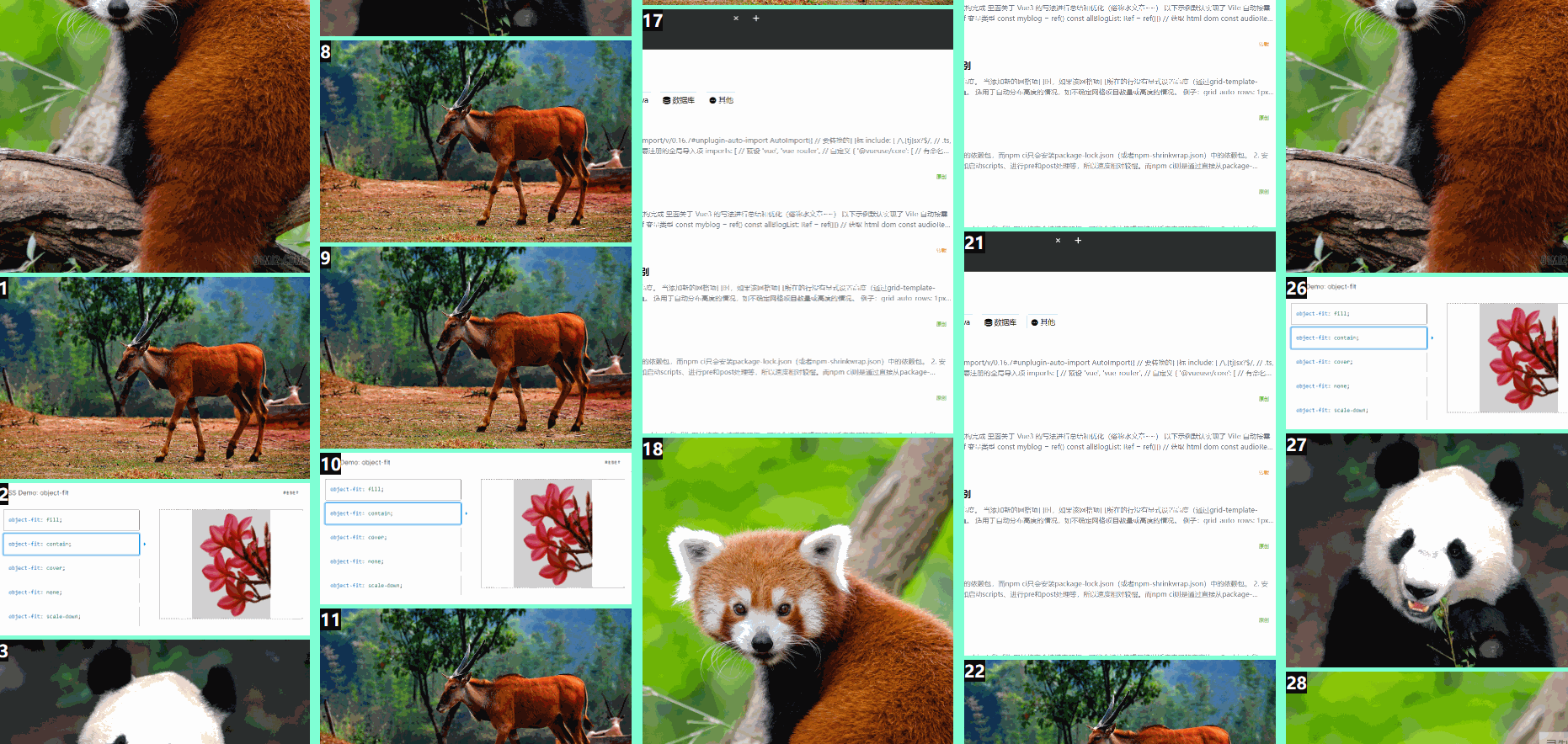The image size is (1568, 744).
Task: Choose object-fit: fill in card 2
Action: click(x=72, y=520)
